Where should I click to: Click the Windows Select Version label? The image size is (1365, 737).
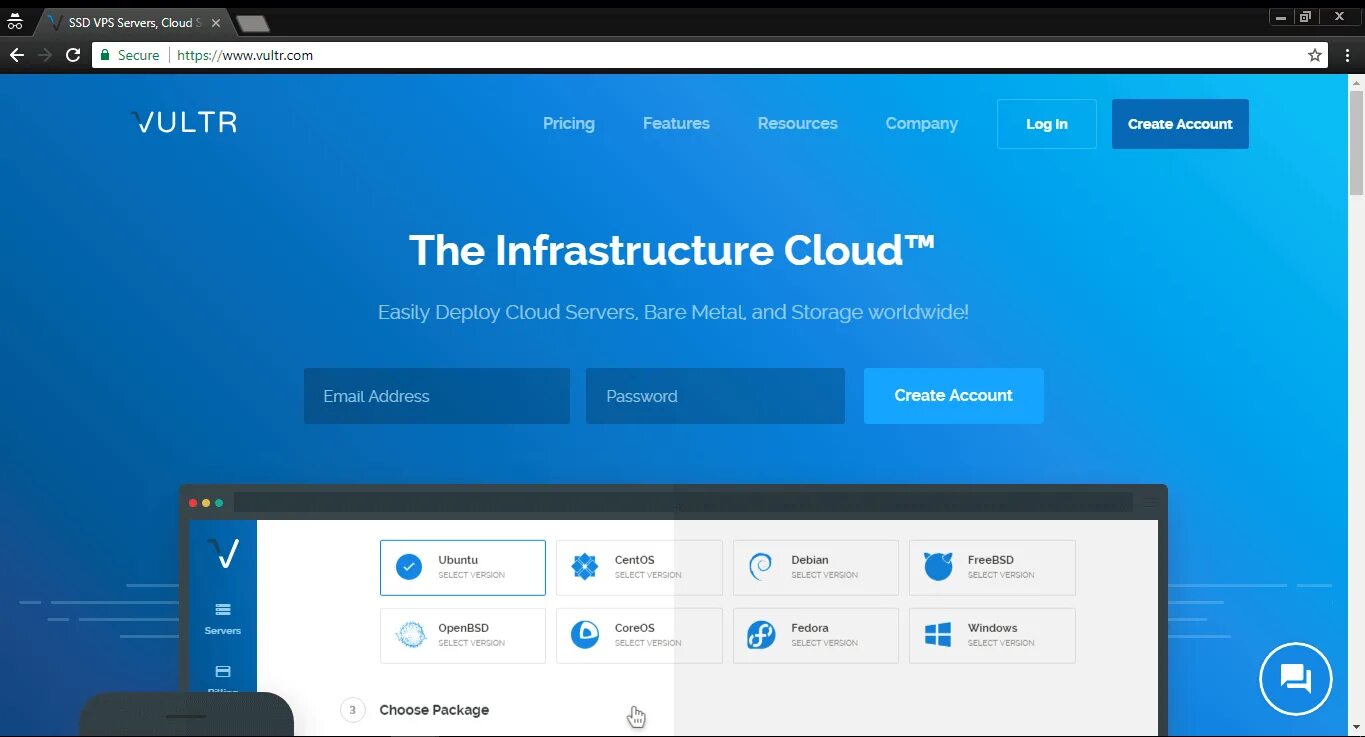tap(1001, 643)
